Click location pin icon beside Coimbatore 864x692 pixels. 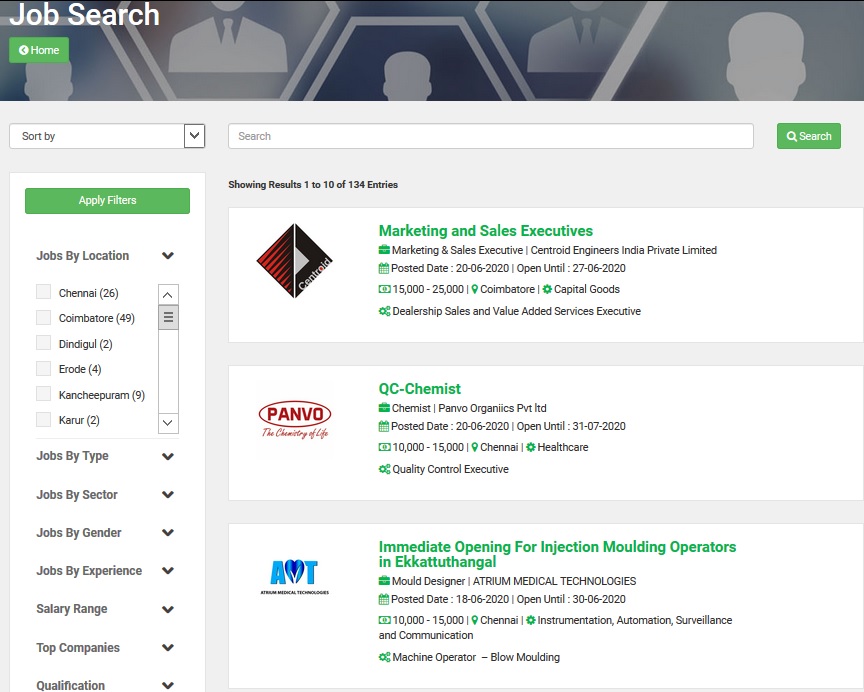pos(475,289)
